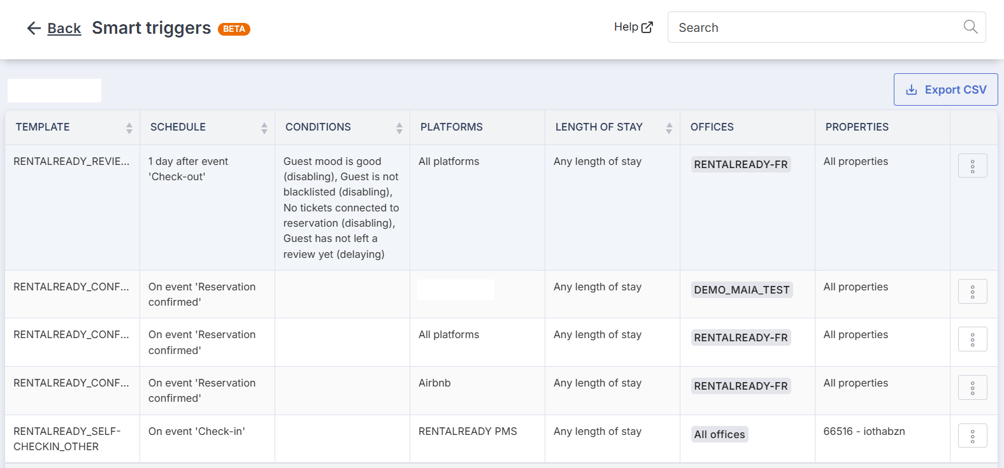Image resolution: width=1004 pixels, height=468 pixels.
Task: Click the All offices tag
Action: [720, 434]
